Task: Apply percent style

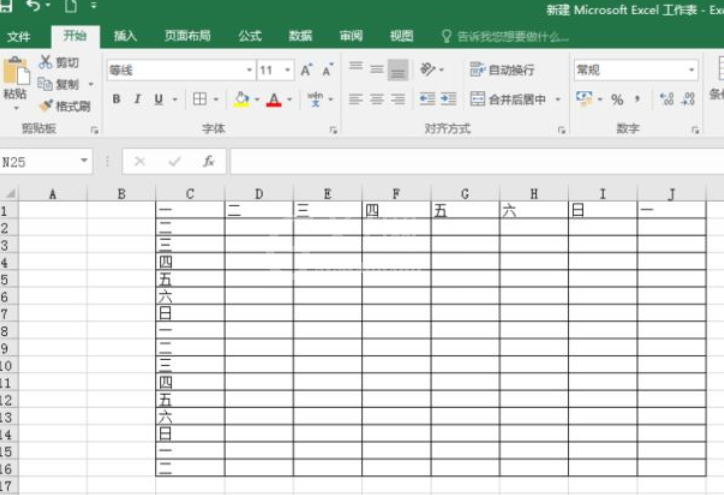Action: [x=617, y=99]
